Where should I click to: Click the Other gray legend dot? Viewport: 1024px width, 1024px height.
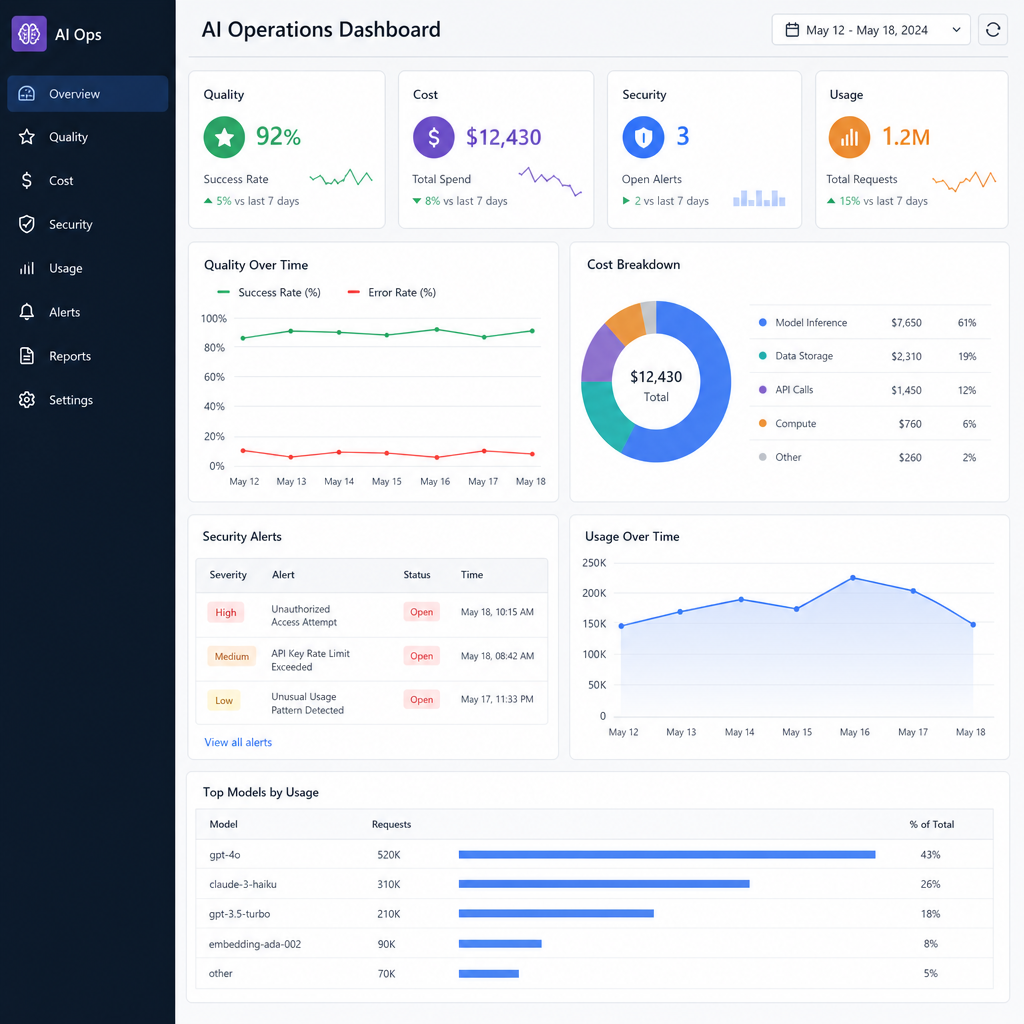click(x=762, y=457)
